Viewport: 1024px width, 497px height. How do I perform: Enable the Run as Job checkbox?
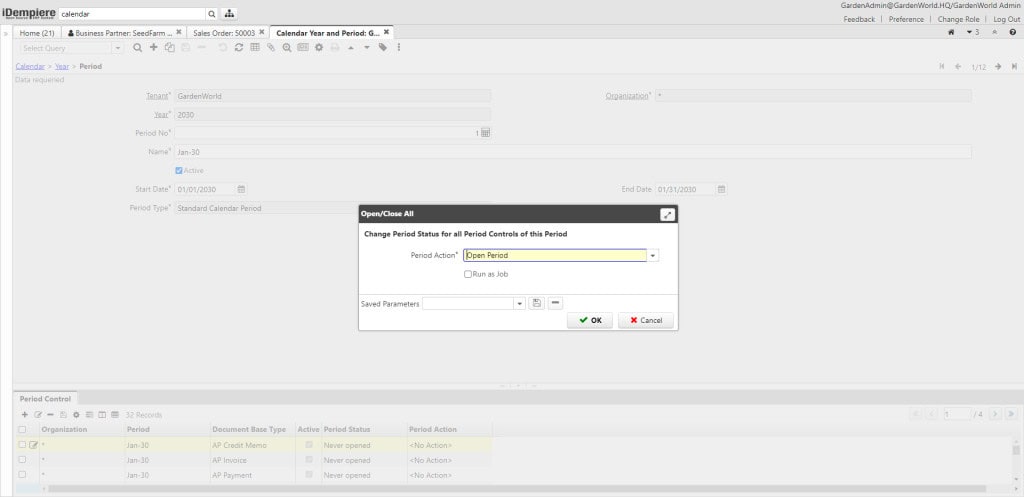coord(468,274)
